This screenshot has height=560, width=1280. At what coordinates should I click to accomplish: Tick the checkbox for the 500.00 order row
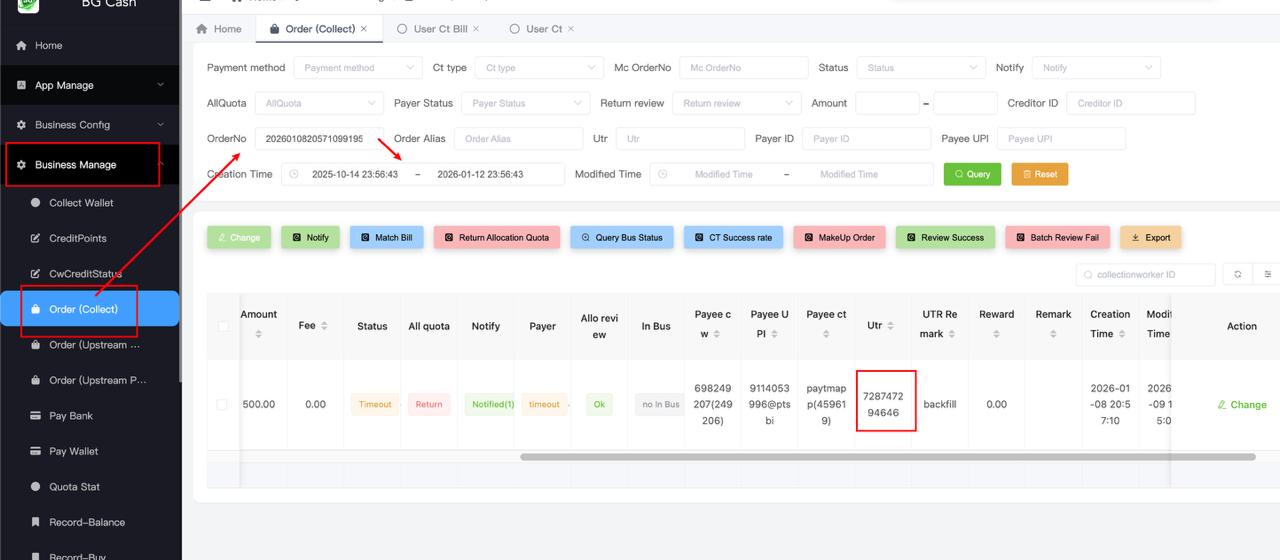click(x=222, y=404)
